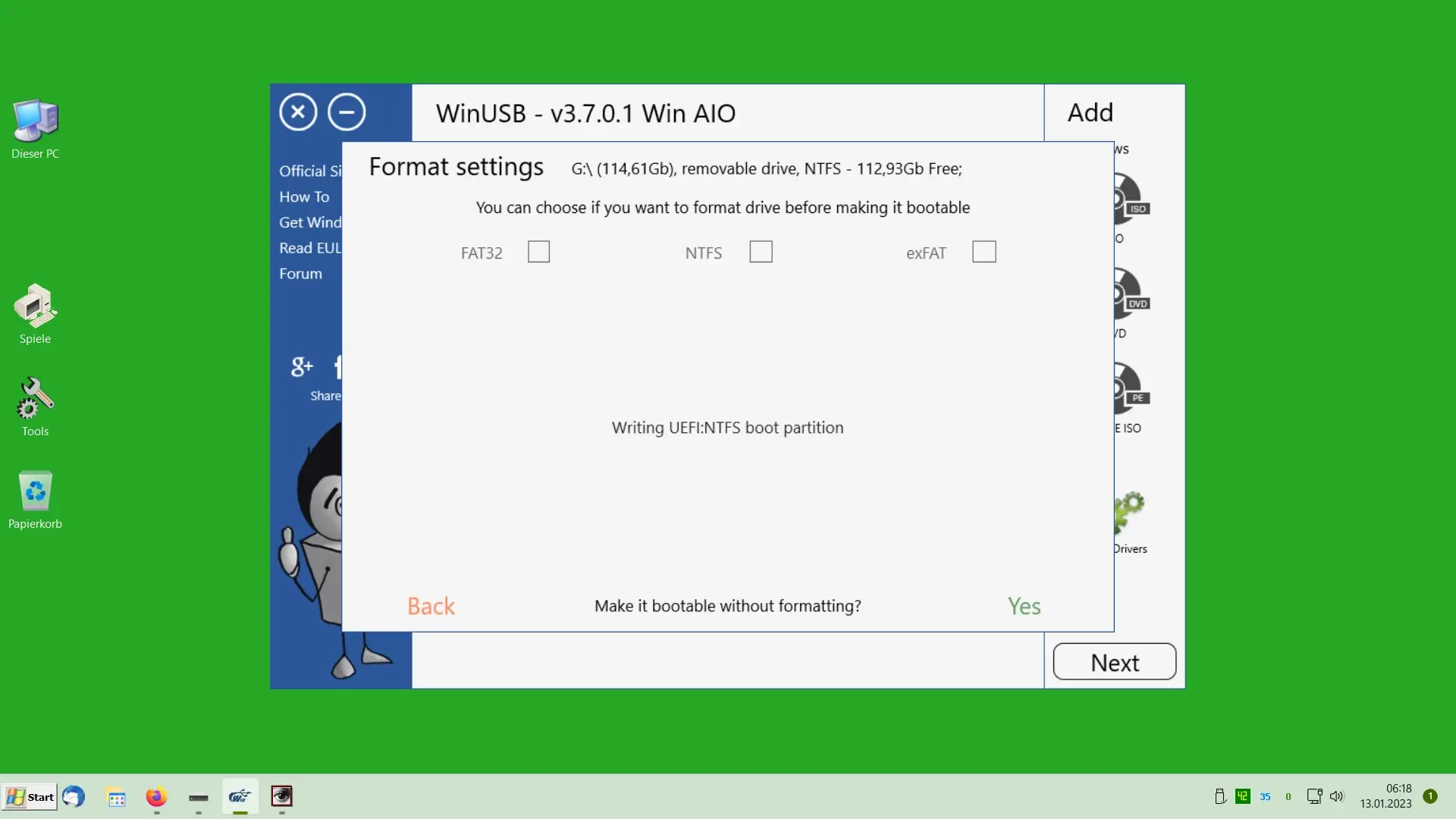Click the black bar taskbar app

point(199,798)
